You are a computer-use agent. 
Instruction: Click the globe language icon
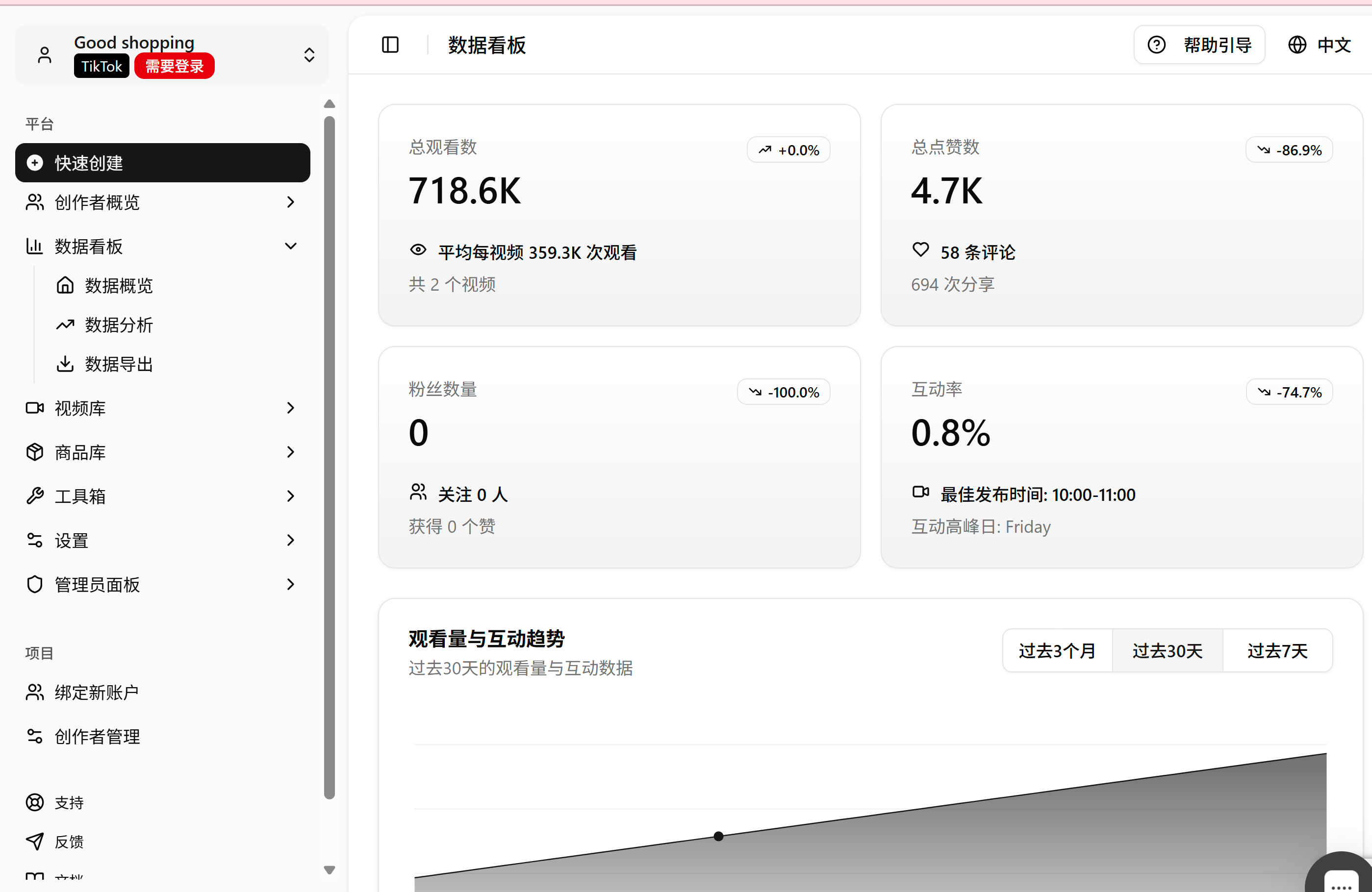click(1296, 45)
